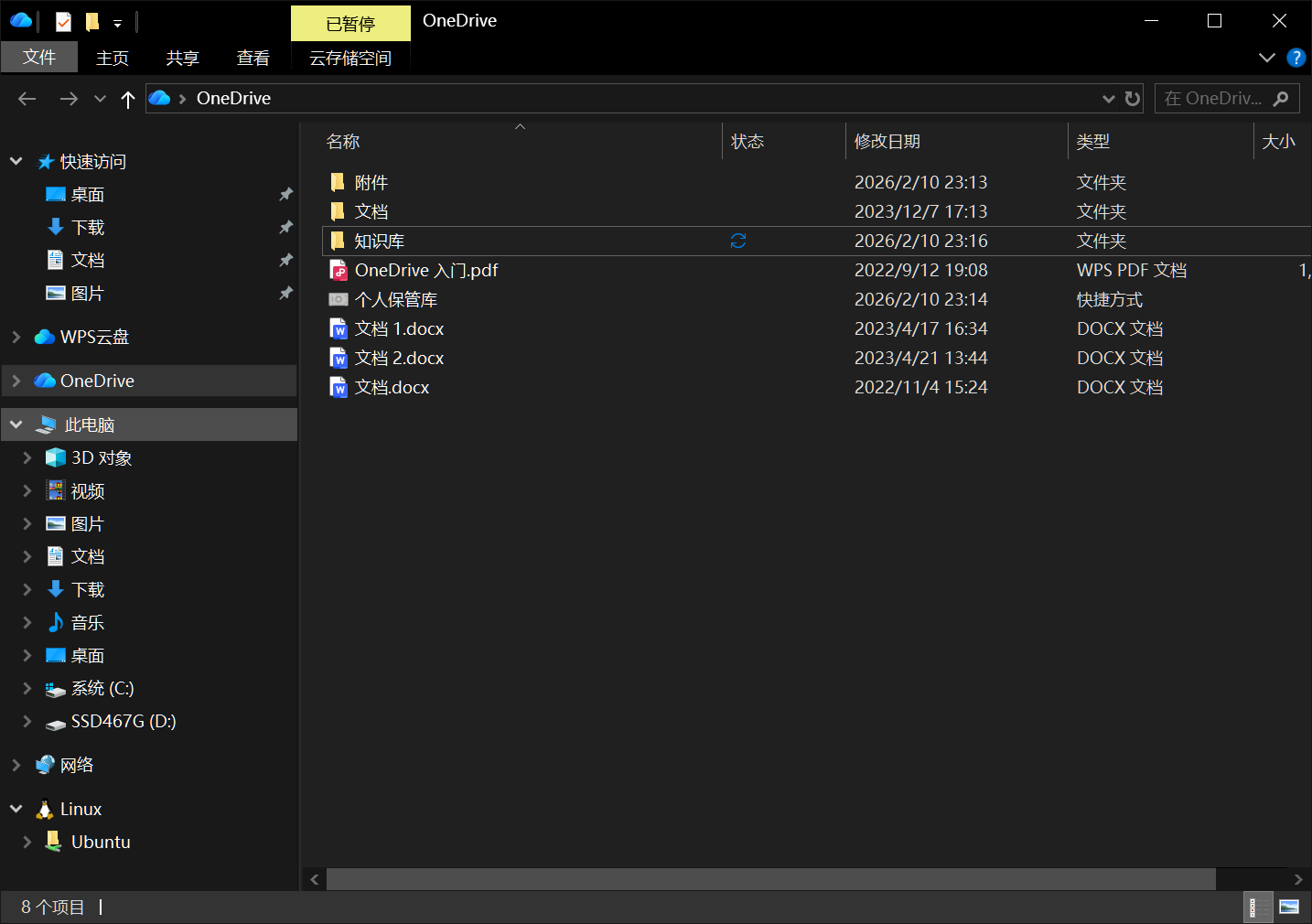Open 桌面 under 快速访问
The height and width of the screenshot is (924, 1312).
(88, 194)
